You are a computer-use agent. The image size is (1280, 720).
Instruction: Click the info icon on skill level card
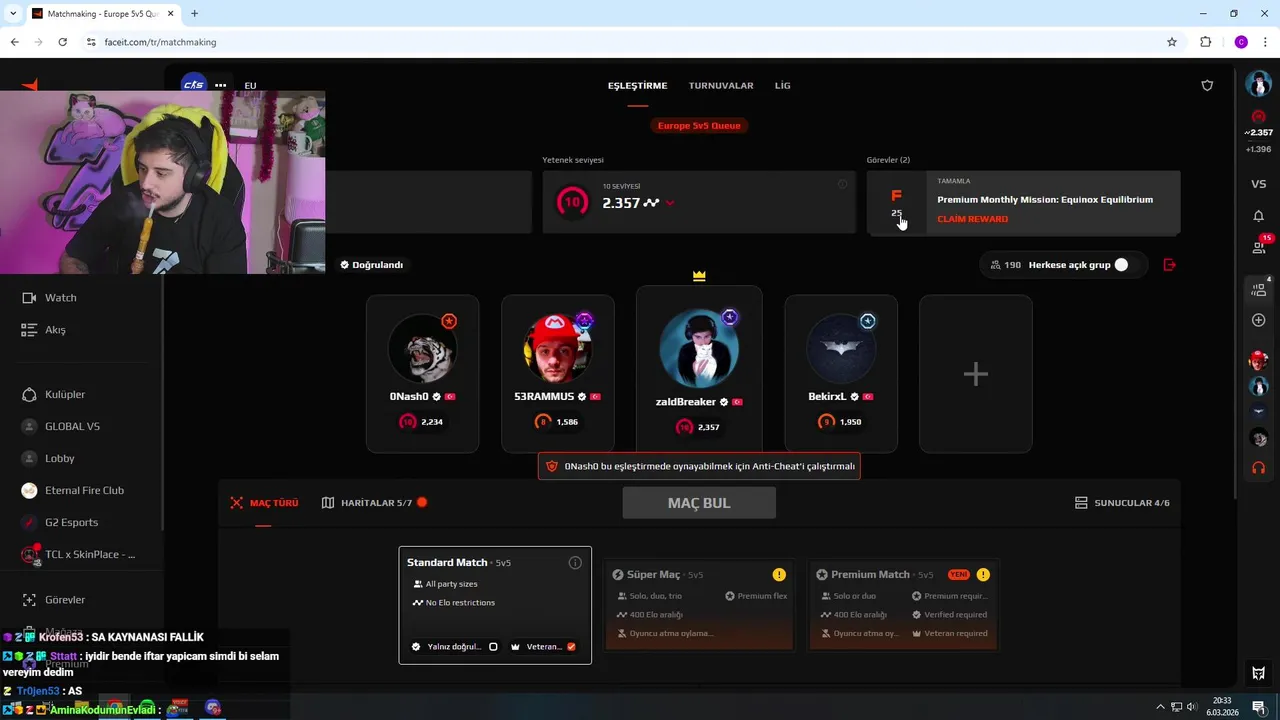842,184
